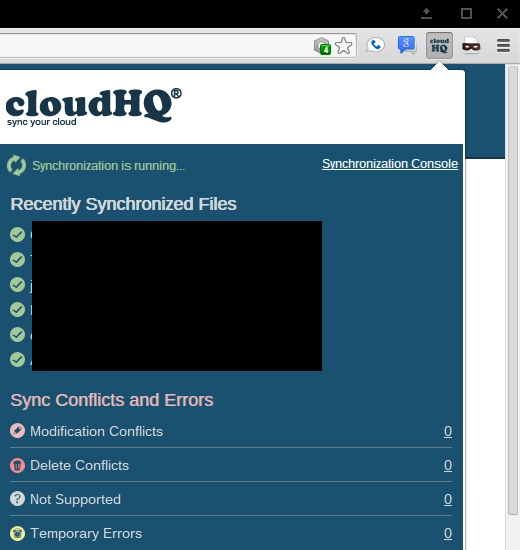This screenshot has width=520, height=550.
Task: Open the blue Google chat bubble extension
Action: point(407,45)
